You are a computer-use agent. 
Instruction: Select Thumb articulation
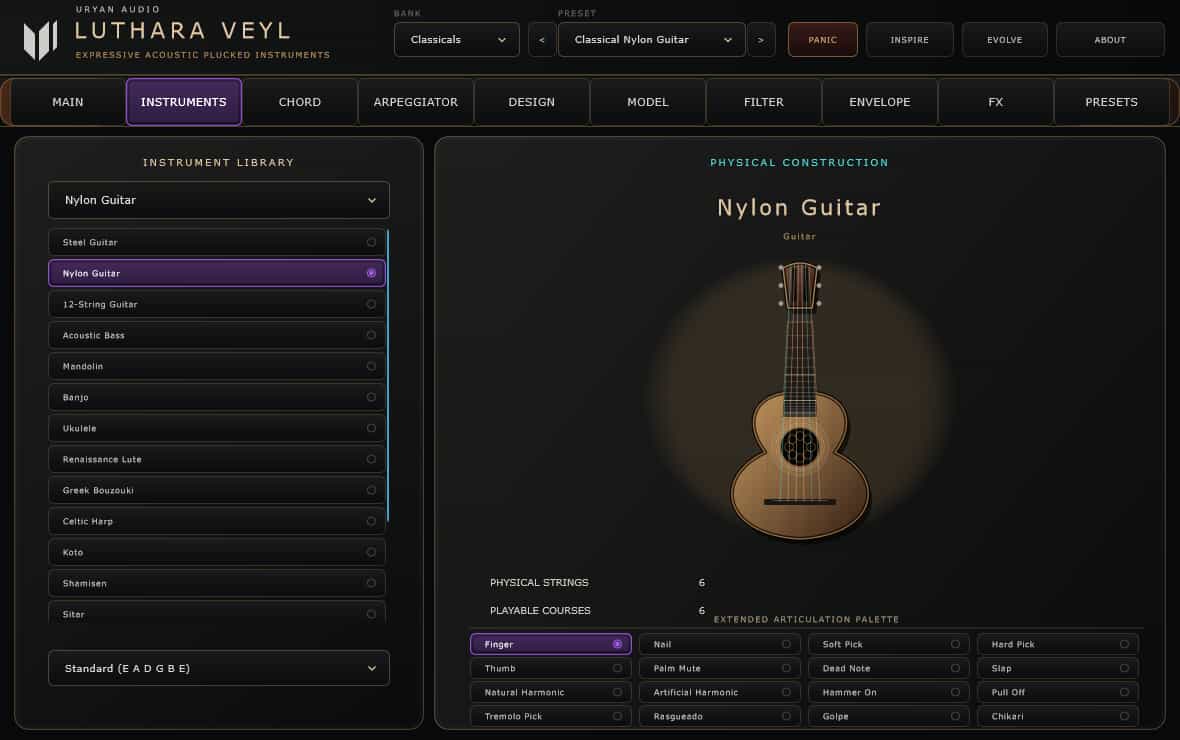point(551,668)
